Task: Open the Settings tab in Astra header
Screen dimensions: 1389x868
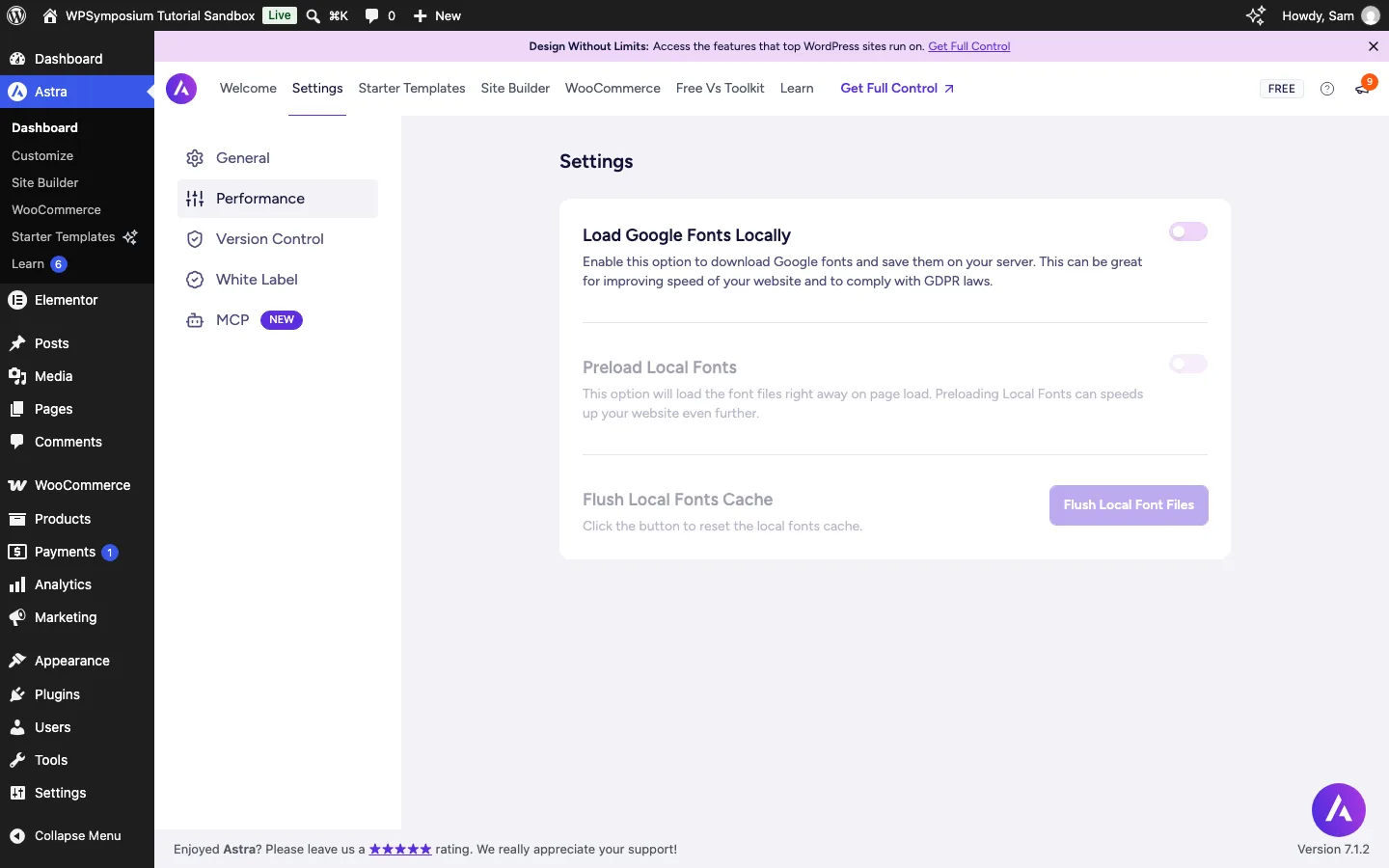Action: click(x=317, y=88)
